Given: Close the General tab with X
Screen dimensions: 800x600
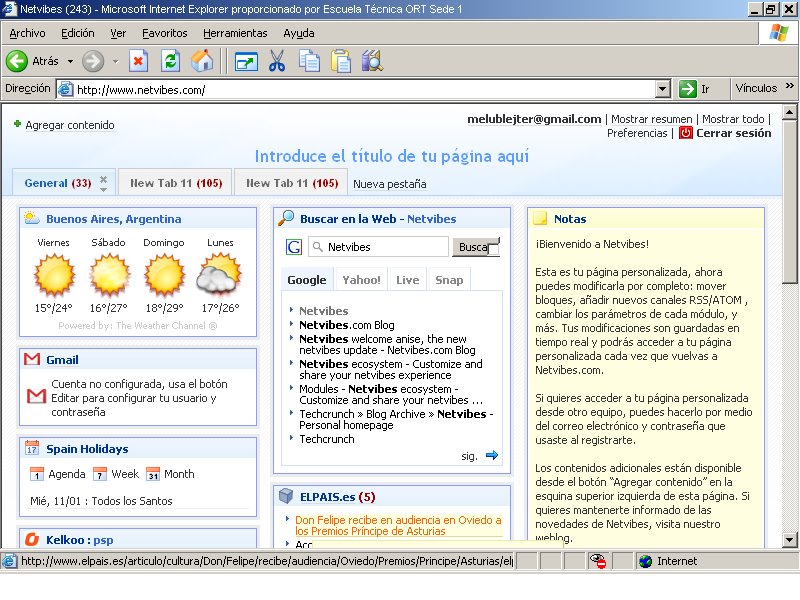Looking at the screenshot, I should 104,179.
